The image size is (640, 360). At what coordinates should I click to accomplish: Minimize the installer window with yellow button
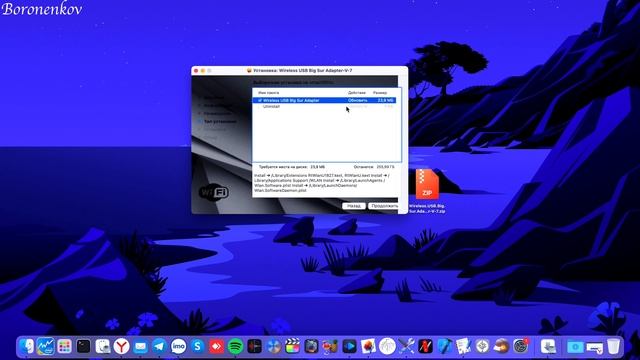(x=202, y=71)
